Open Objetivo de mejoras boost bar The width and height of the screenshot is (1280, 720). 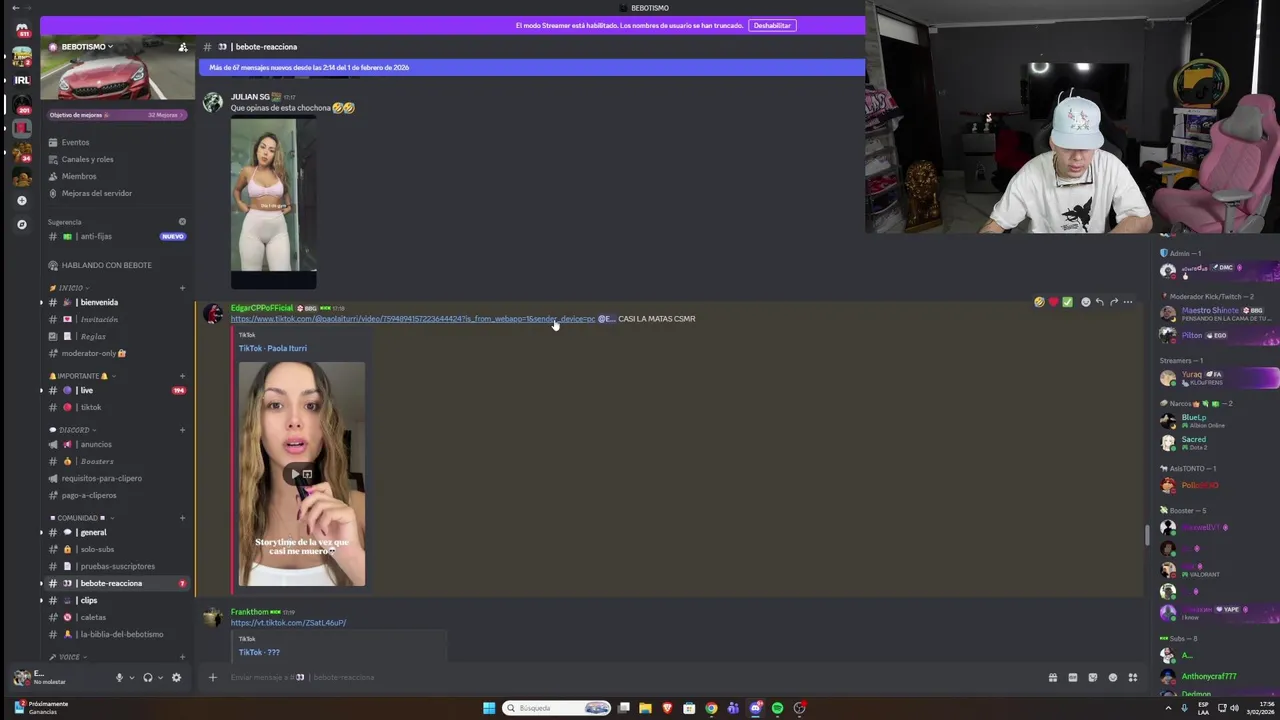pyautogui.click(x=117, y=115)
